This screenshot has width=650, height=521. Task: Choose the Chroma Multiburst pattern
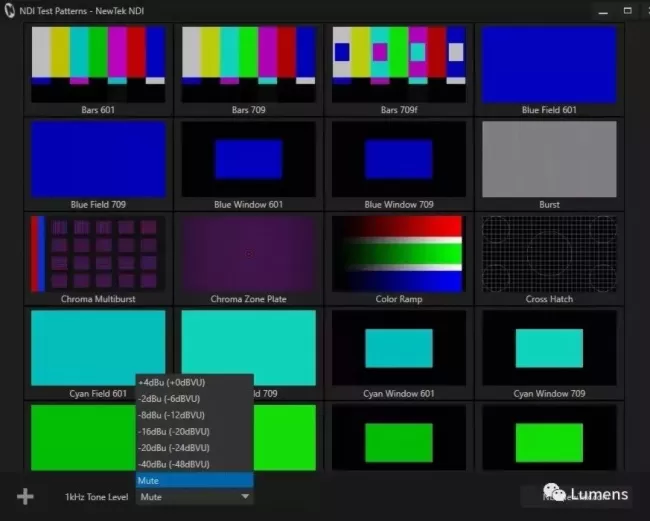97,254
